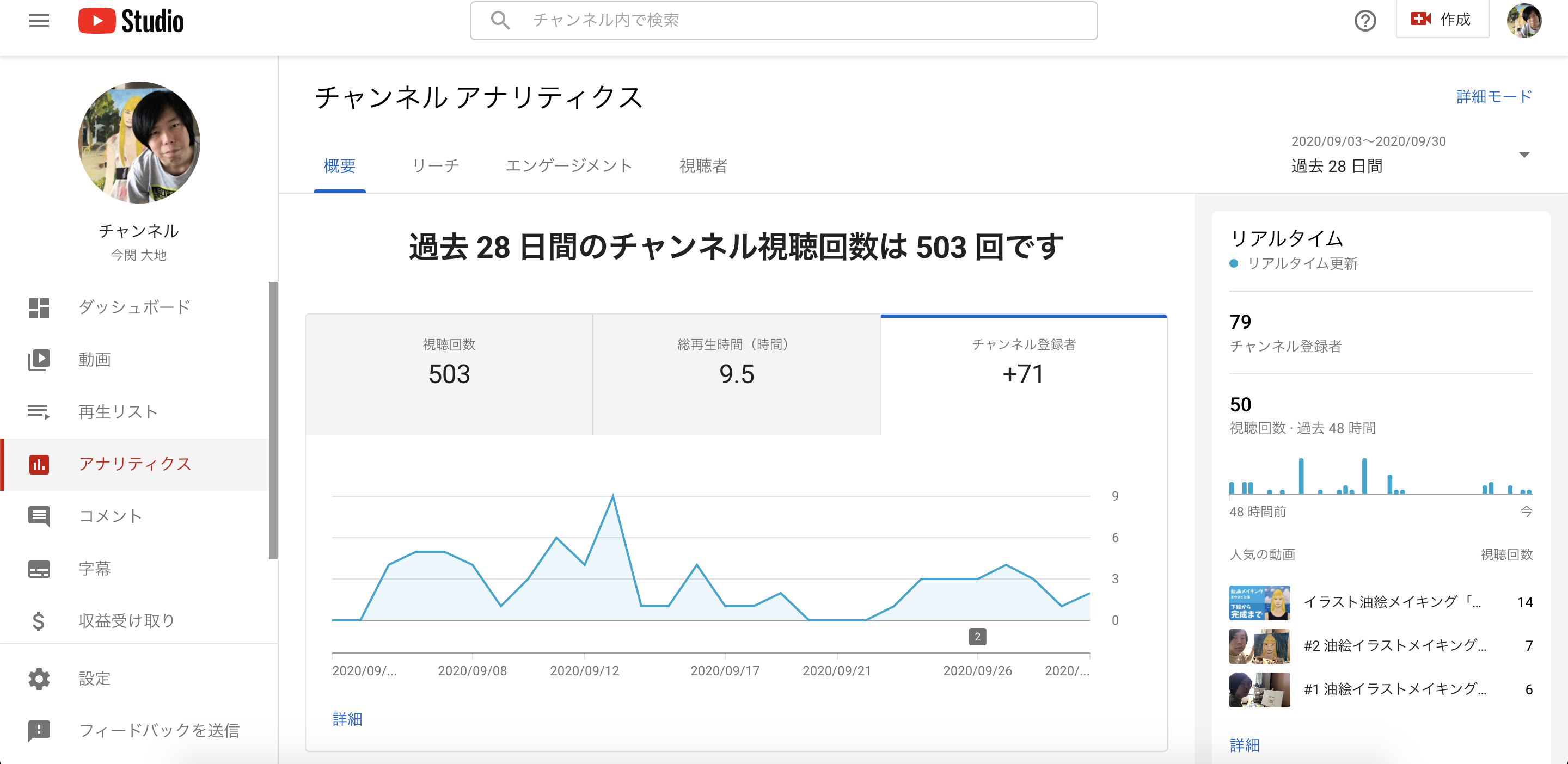The image size is (1568, 764).
Task: Click the channel profile picture in sidebar
Action: click(x=139, y=143)
